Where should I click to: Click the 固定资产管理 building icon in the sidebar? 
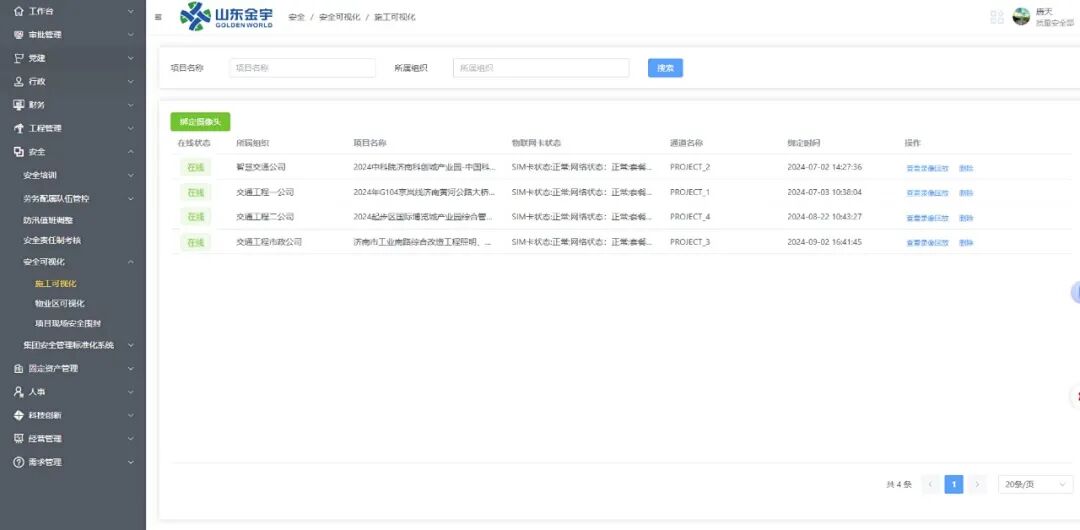pos(19,369)
